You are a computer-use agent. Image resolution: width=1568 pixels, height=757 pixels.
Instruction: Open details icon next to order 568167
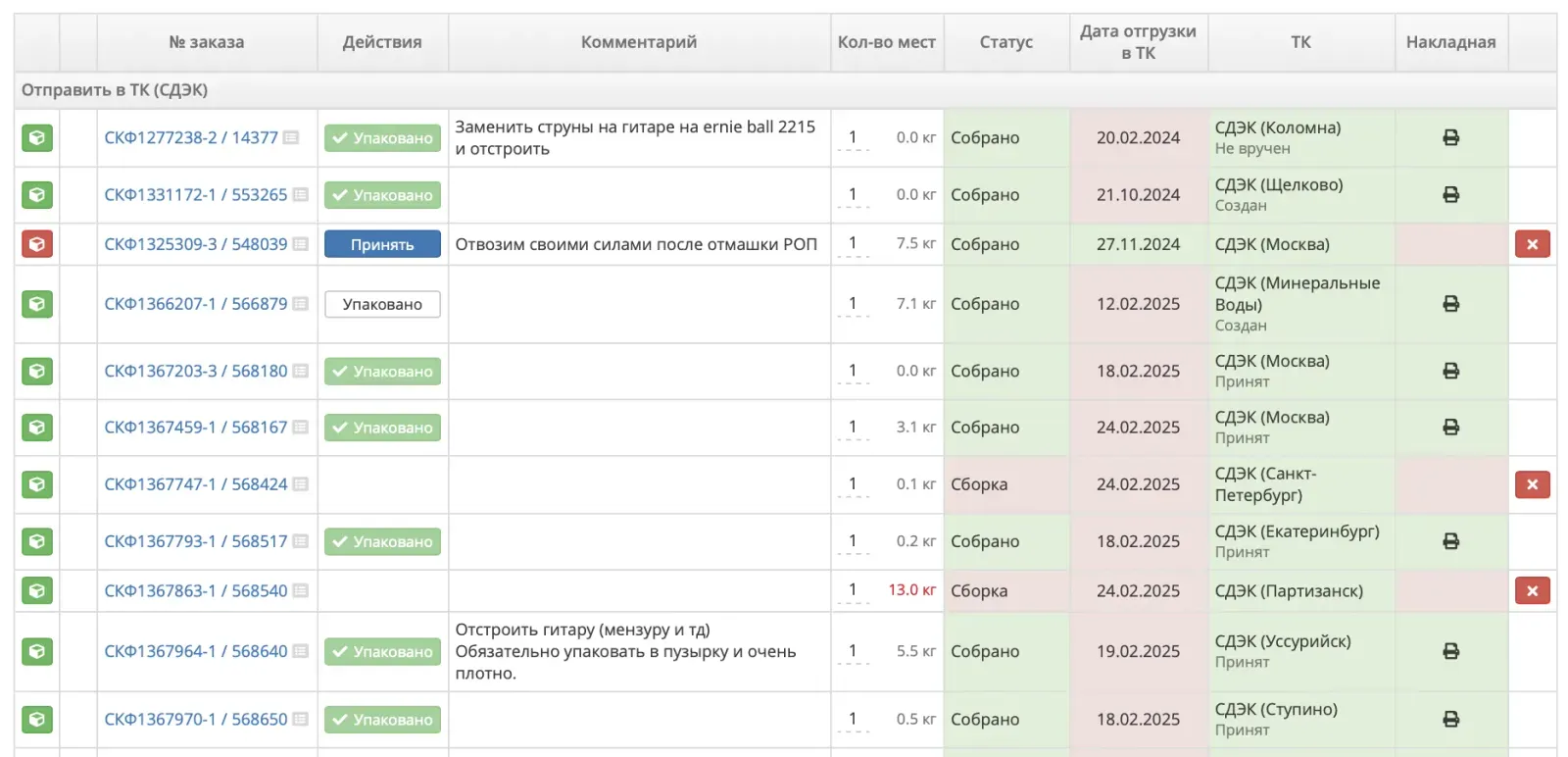[301, 428]
